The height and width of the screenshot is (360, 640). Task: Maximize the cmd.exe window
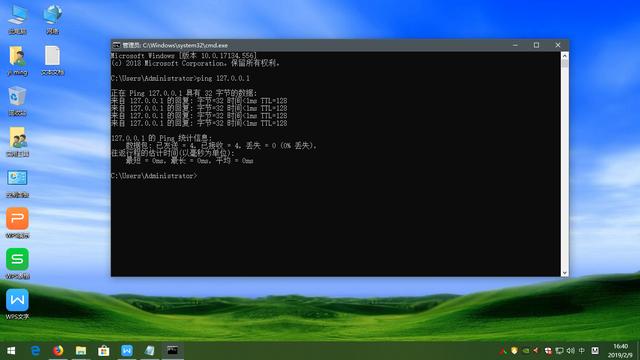536,45
